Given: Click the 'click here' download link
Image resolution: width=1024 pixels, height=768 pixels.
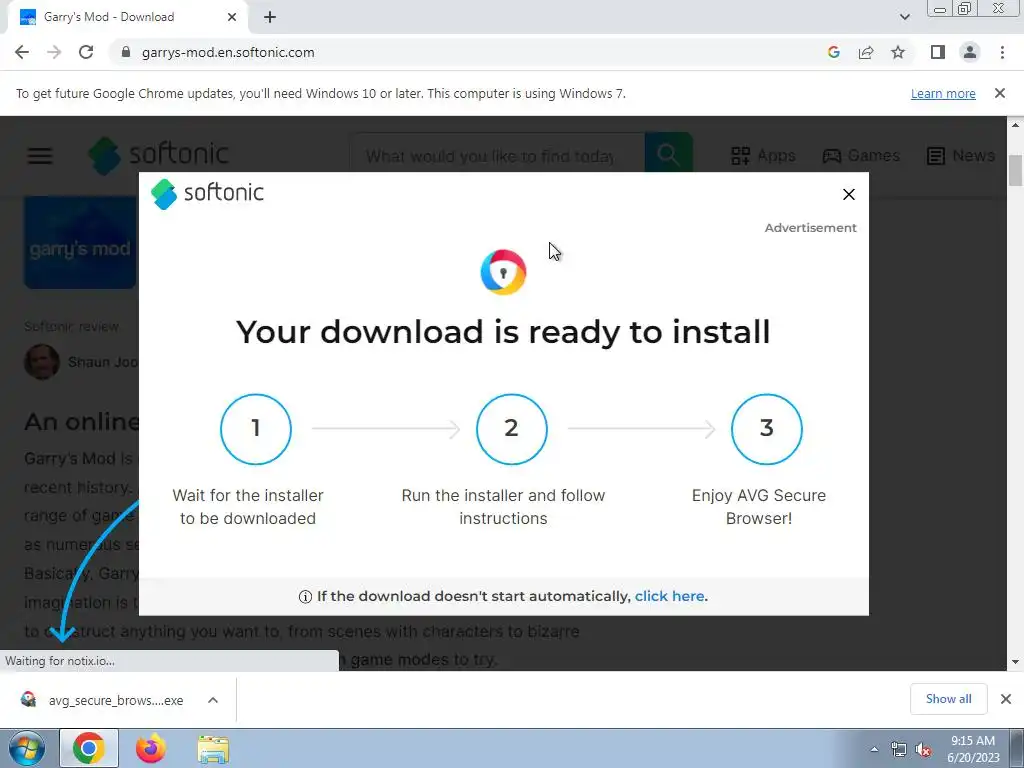Looking at the screenshot, I should coord(669,596).
